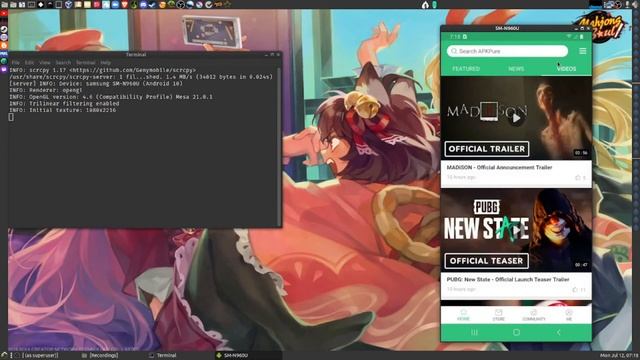Screen dimensions: 640x360
Task: Select the [Recordings] taskbar entry
Action: 100,356
